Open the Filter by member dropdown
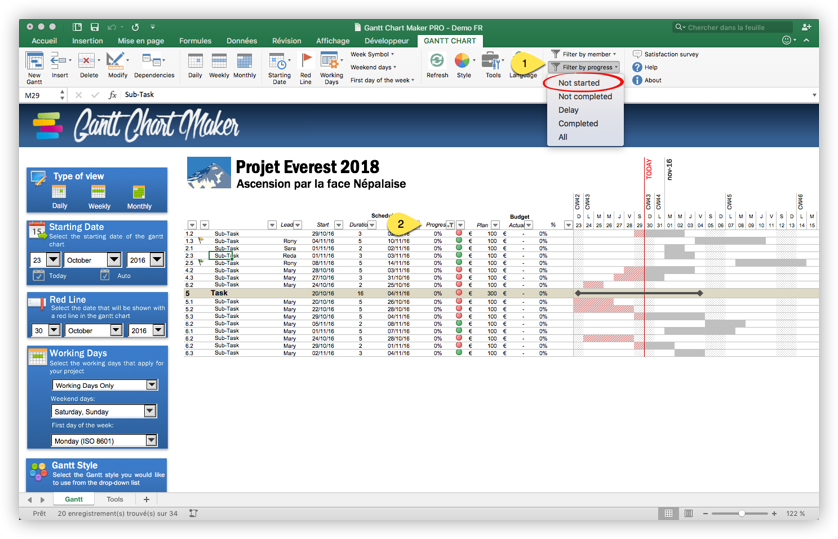This screenshot has width=838, height=539. pos(584,54)
